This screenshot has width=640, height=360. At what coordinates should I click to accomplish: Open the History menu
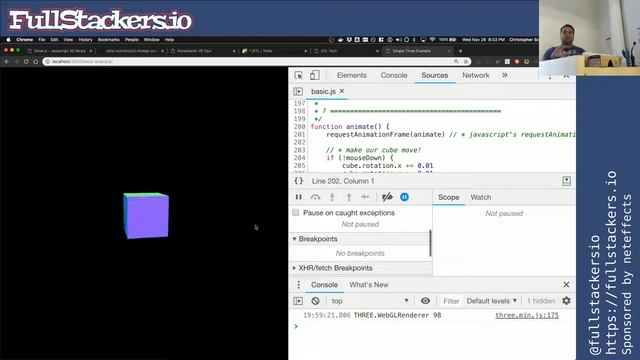[x=85, y=40]
